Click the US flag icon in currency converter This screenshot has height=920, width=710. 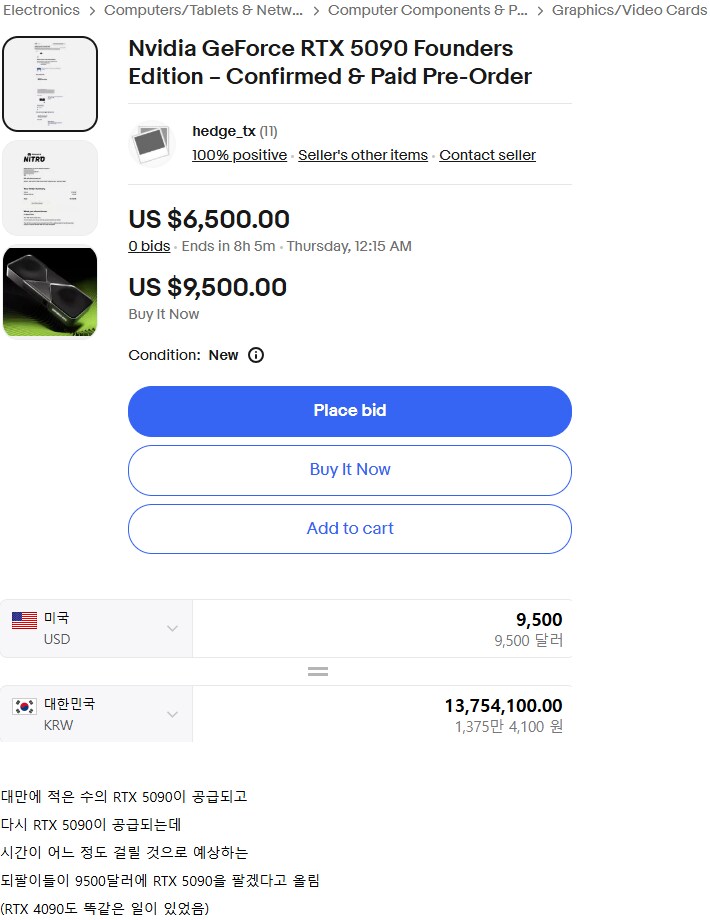coord(24,620)
